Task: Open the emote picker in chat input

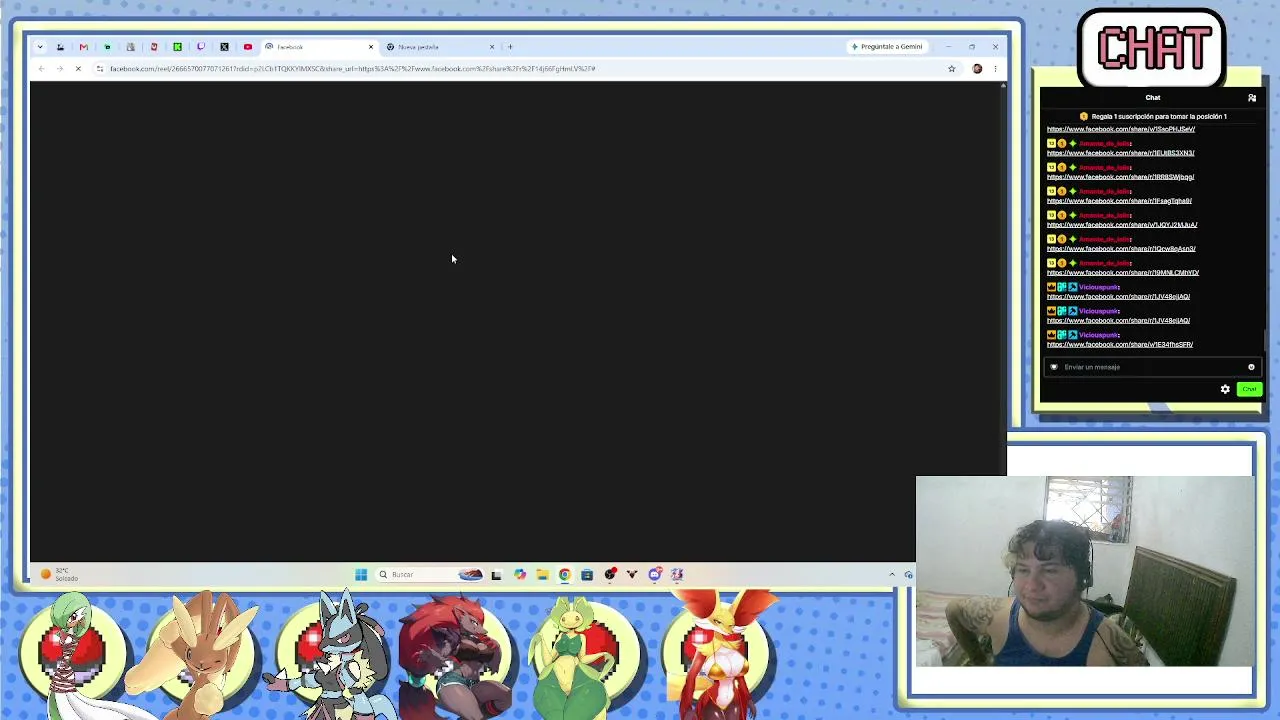Action: pyautogui.click(x=1251, y=367)
